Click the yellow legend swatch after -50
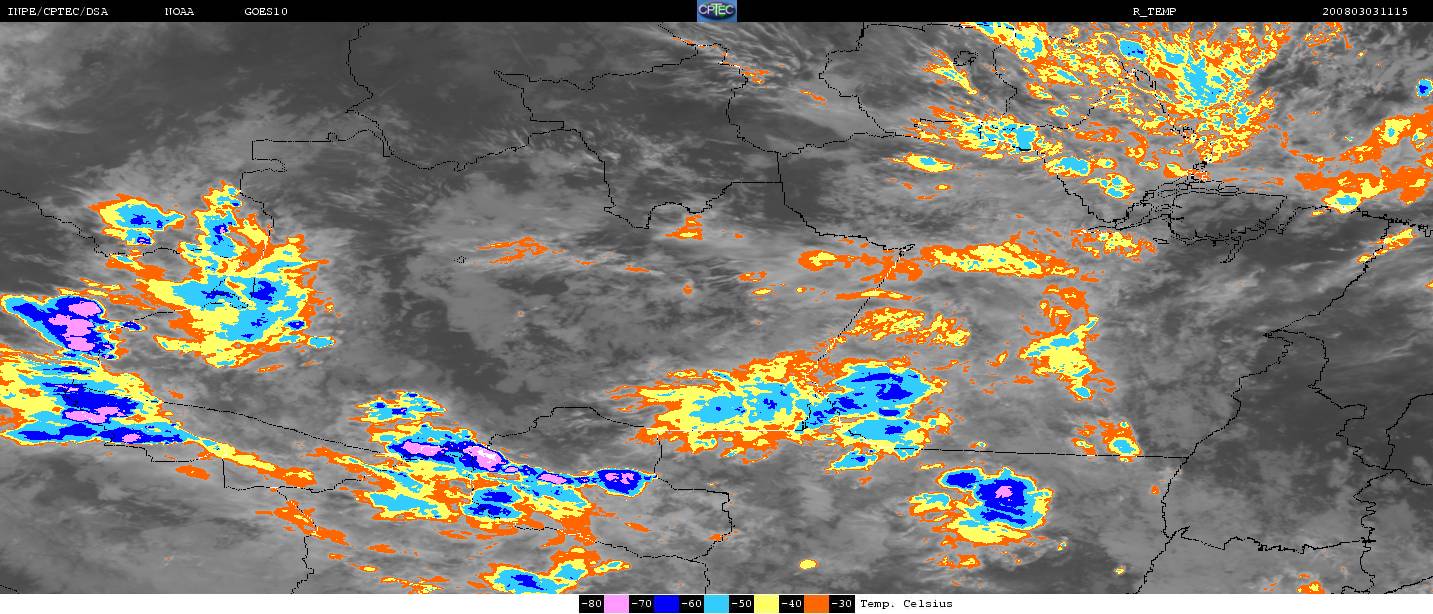This screenshot has width=1433, height=614. [766, 603]
